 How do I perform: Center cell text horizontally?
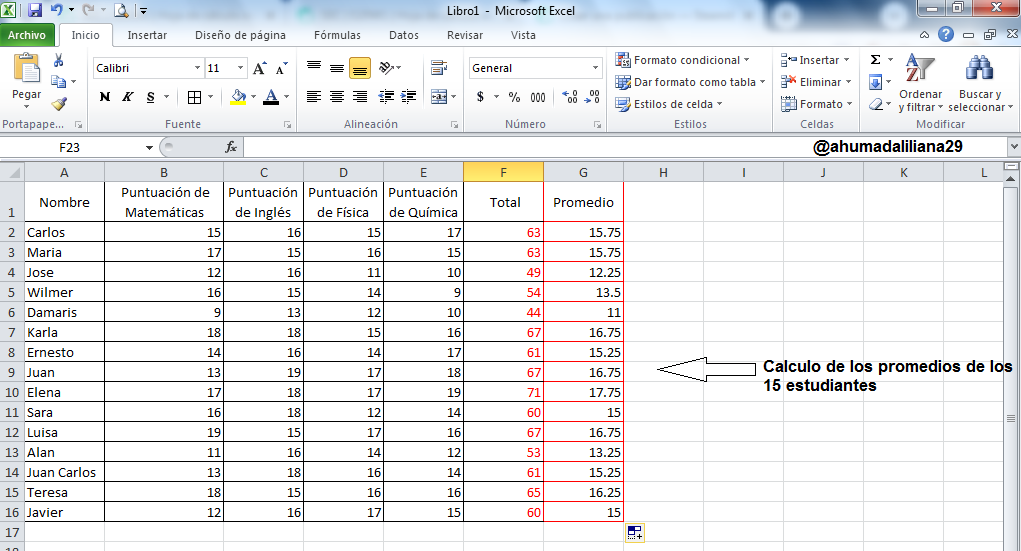(337, 97)
